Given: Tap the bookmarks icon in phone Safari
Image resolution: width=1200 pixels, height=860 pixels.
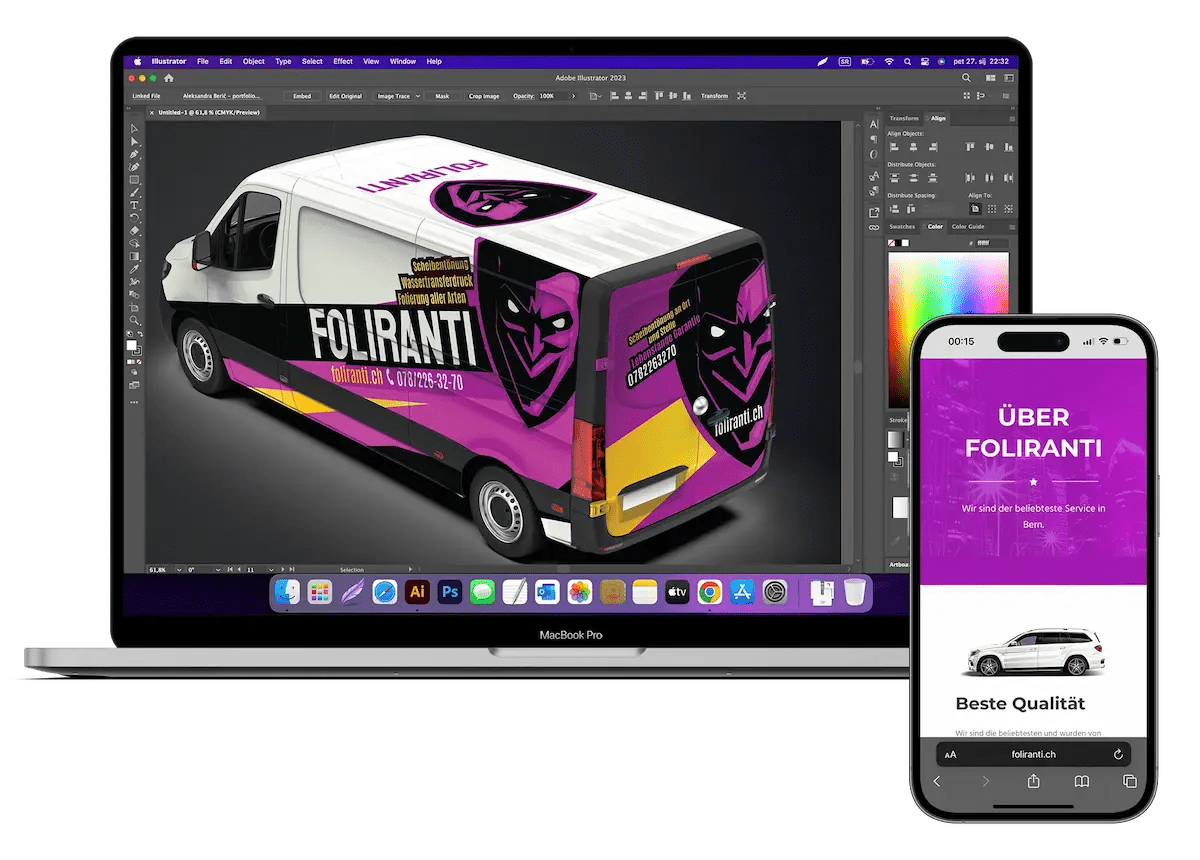Looking at the screenshot, I should click(x=1082, y=781).
